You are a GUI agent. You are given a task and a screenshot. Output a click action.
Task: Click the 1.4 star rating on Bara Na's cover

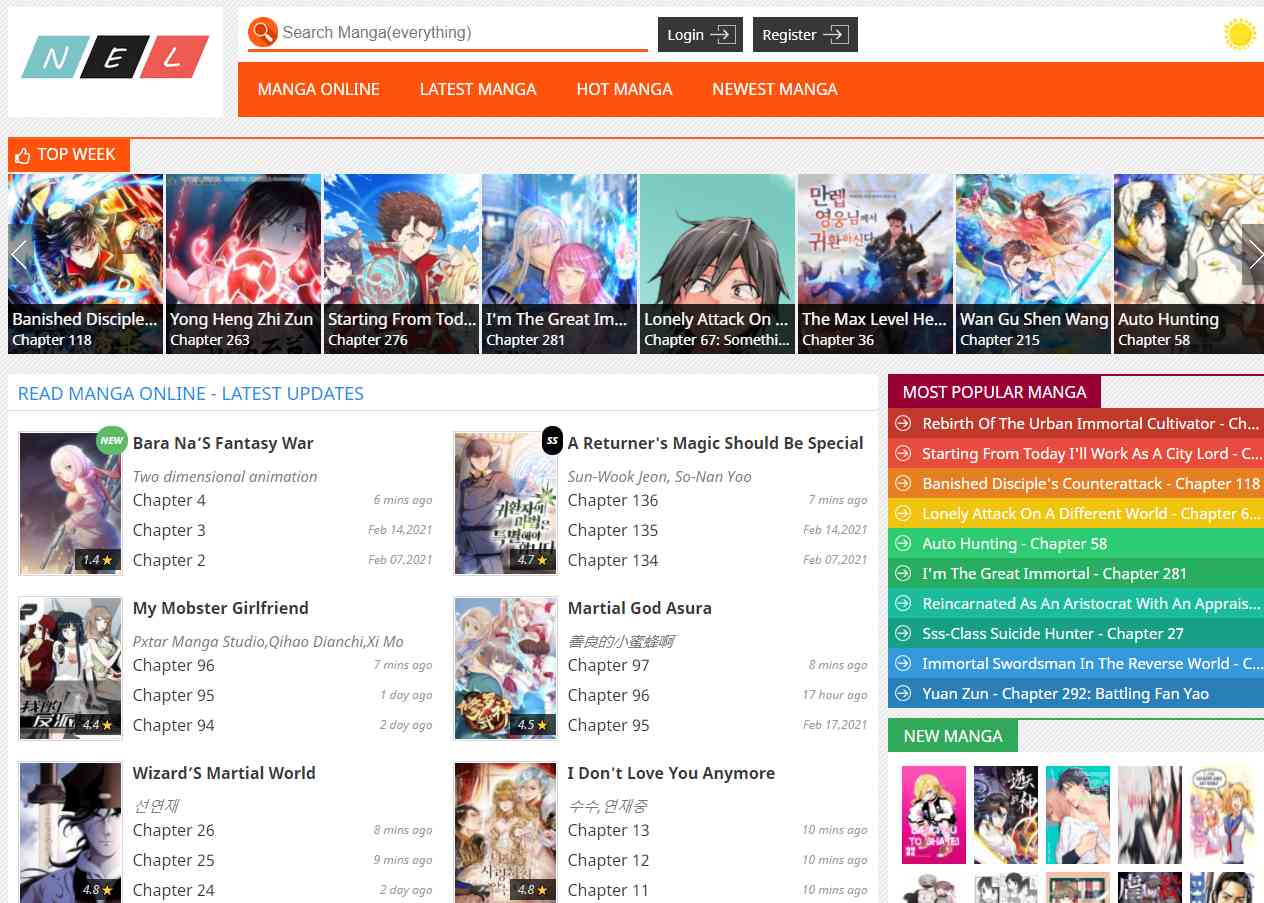pyautogui.click(x=98, y=560)
